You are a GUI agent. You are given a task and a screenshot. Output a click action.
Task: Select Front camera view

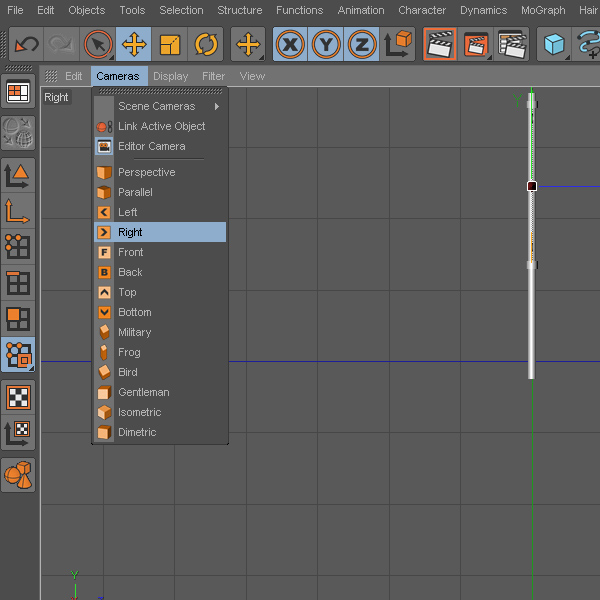click(160, 252)
